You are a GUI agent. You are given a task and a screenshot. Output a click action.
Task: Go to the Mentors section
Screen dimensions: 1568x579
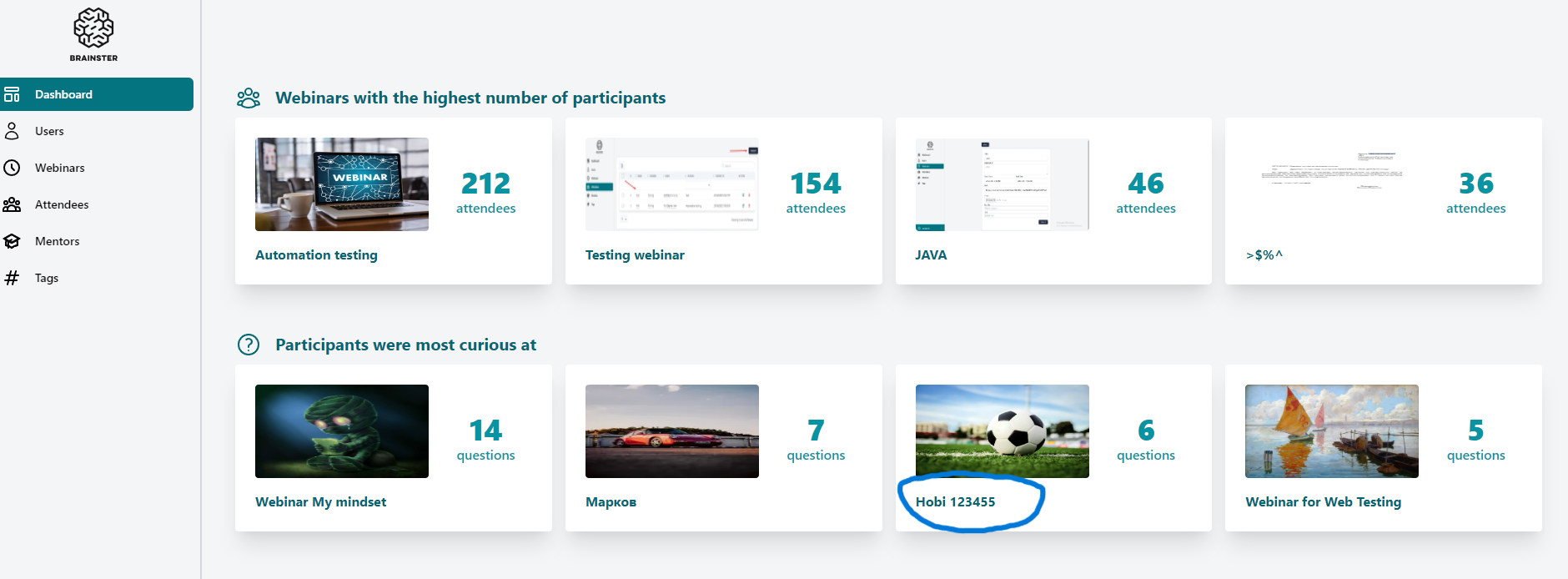coord(57,241)
